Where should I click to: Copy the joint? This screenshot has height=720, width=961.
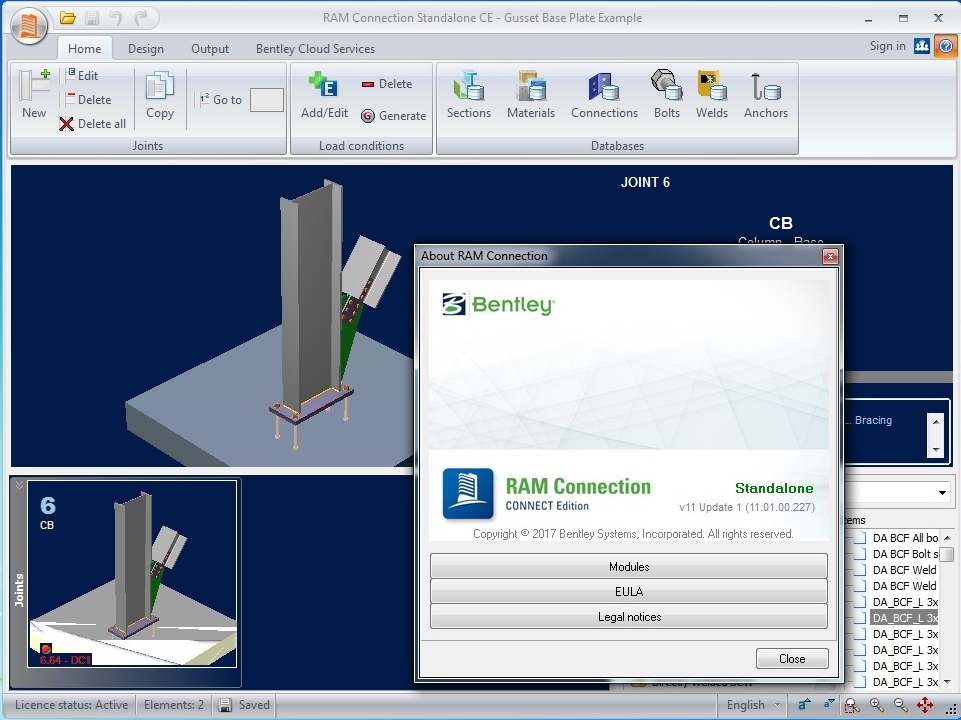(x=160, y=94)
